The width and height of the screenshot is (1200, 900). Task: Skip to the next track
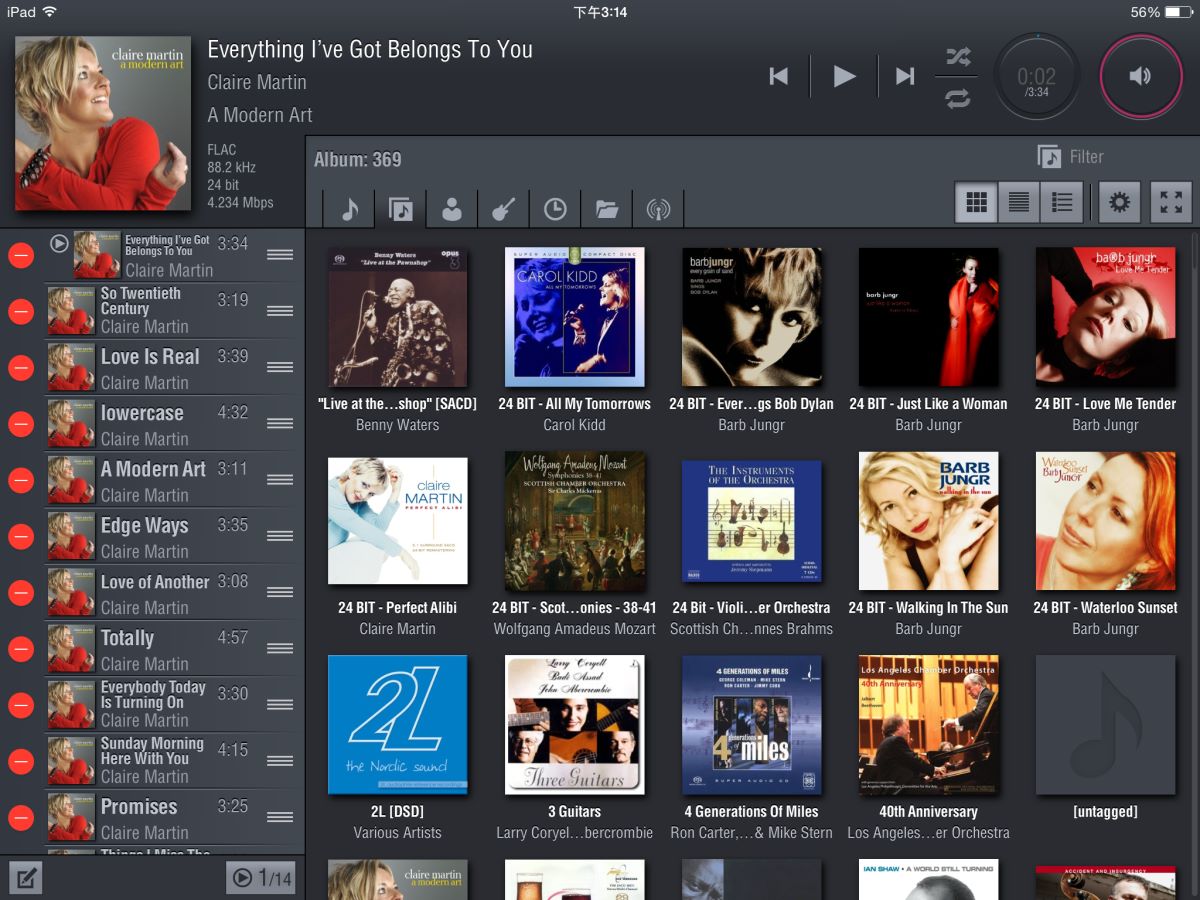[905, 76]
